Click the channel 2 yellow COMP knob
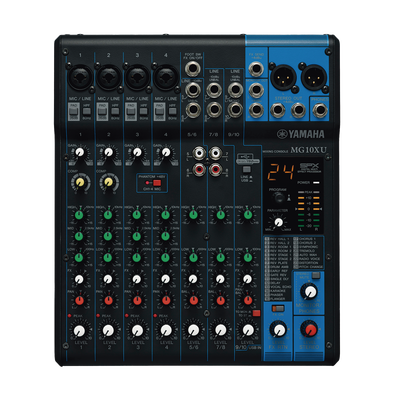 [x=108, y=182]
